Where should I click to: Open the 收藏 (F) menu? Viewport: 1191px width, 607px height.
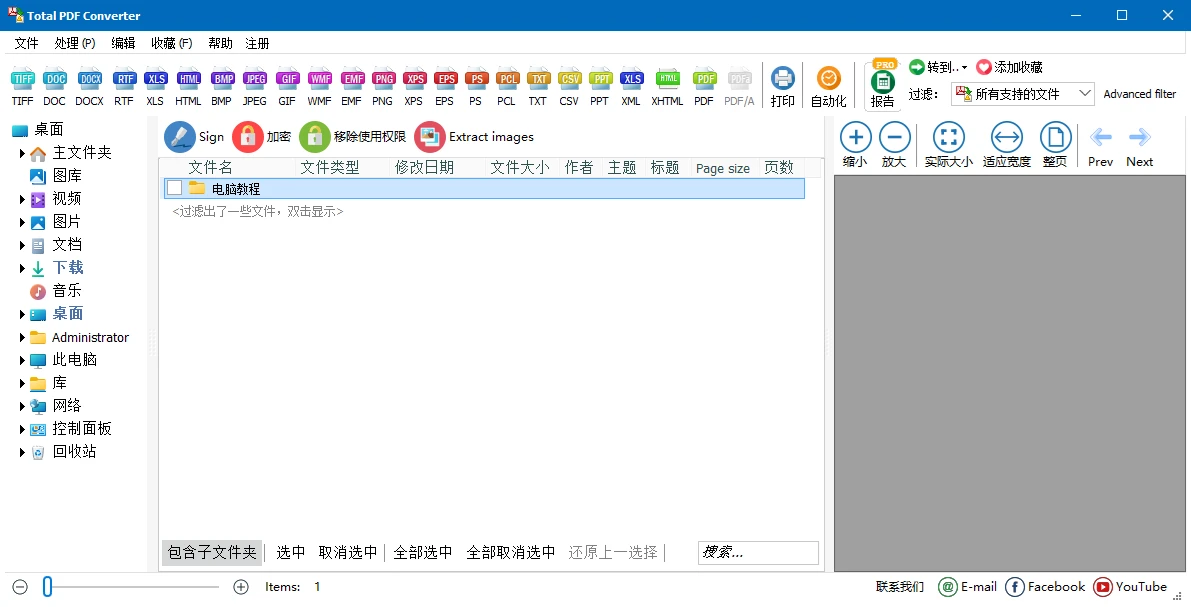pyautogui.click(x=172, y=43)
